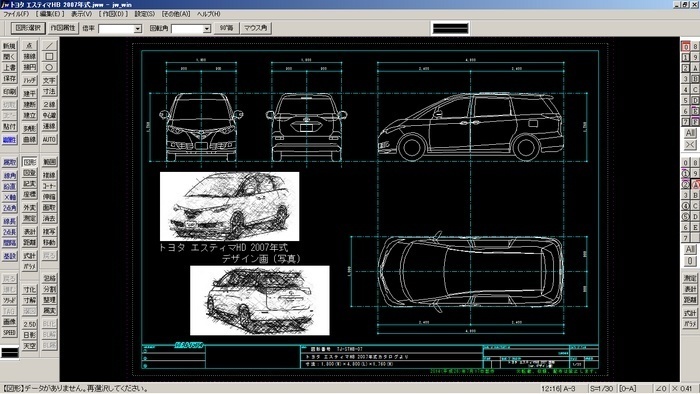The width and height of the screenshot is (700, 394).
Task: Click the 分割 divide tool
Action: [x=49, y=289]
